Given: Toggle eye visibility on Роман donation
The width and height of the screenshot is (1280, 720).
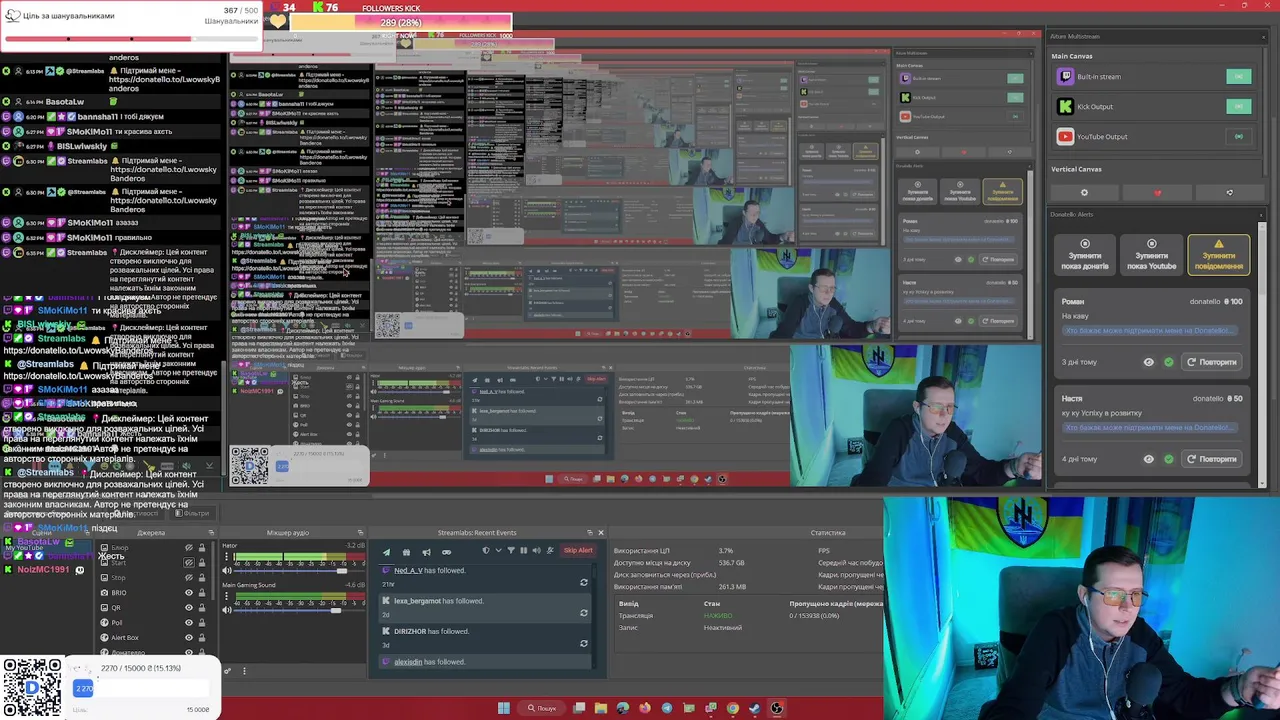Looking at the screenshot, I should click(1148, 362).
